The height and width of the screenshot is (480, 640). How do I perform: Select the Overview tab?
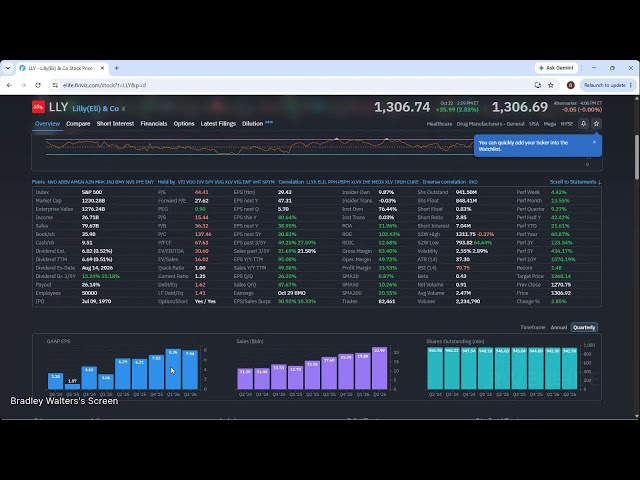point(47,124)
